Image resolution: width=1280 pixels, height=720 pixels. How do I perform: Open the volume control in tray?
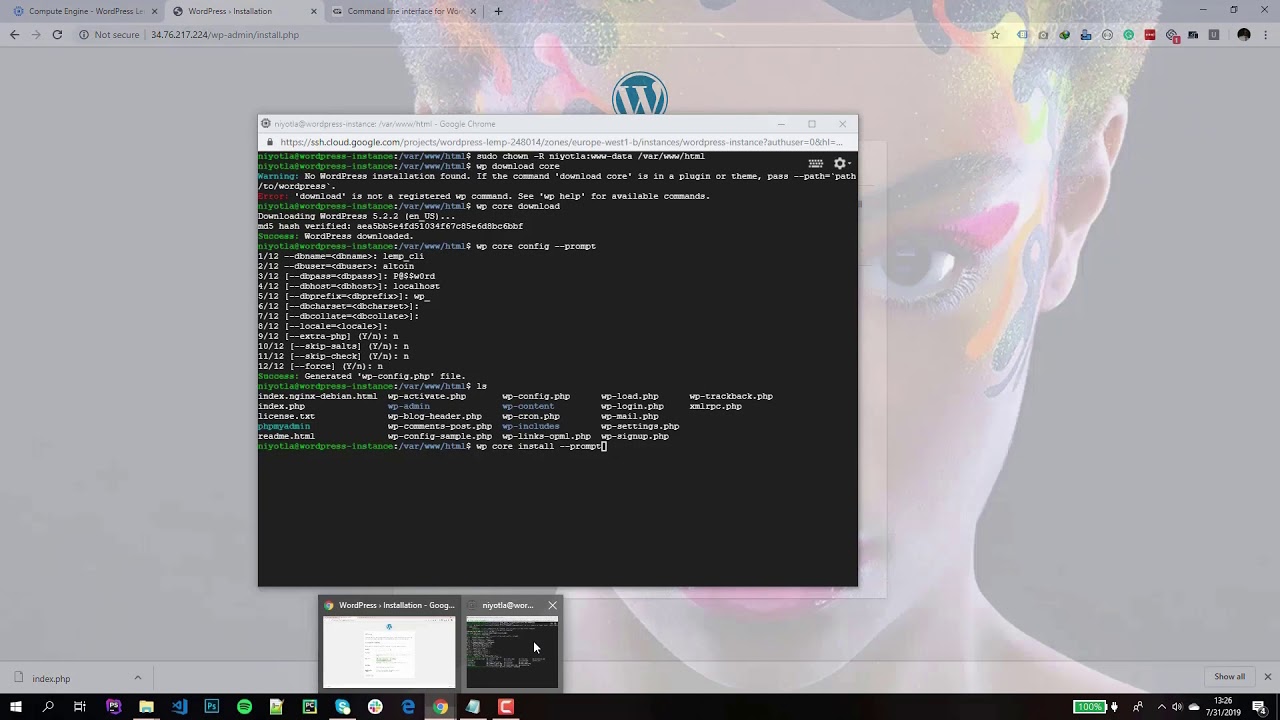coord(1177,707)
